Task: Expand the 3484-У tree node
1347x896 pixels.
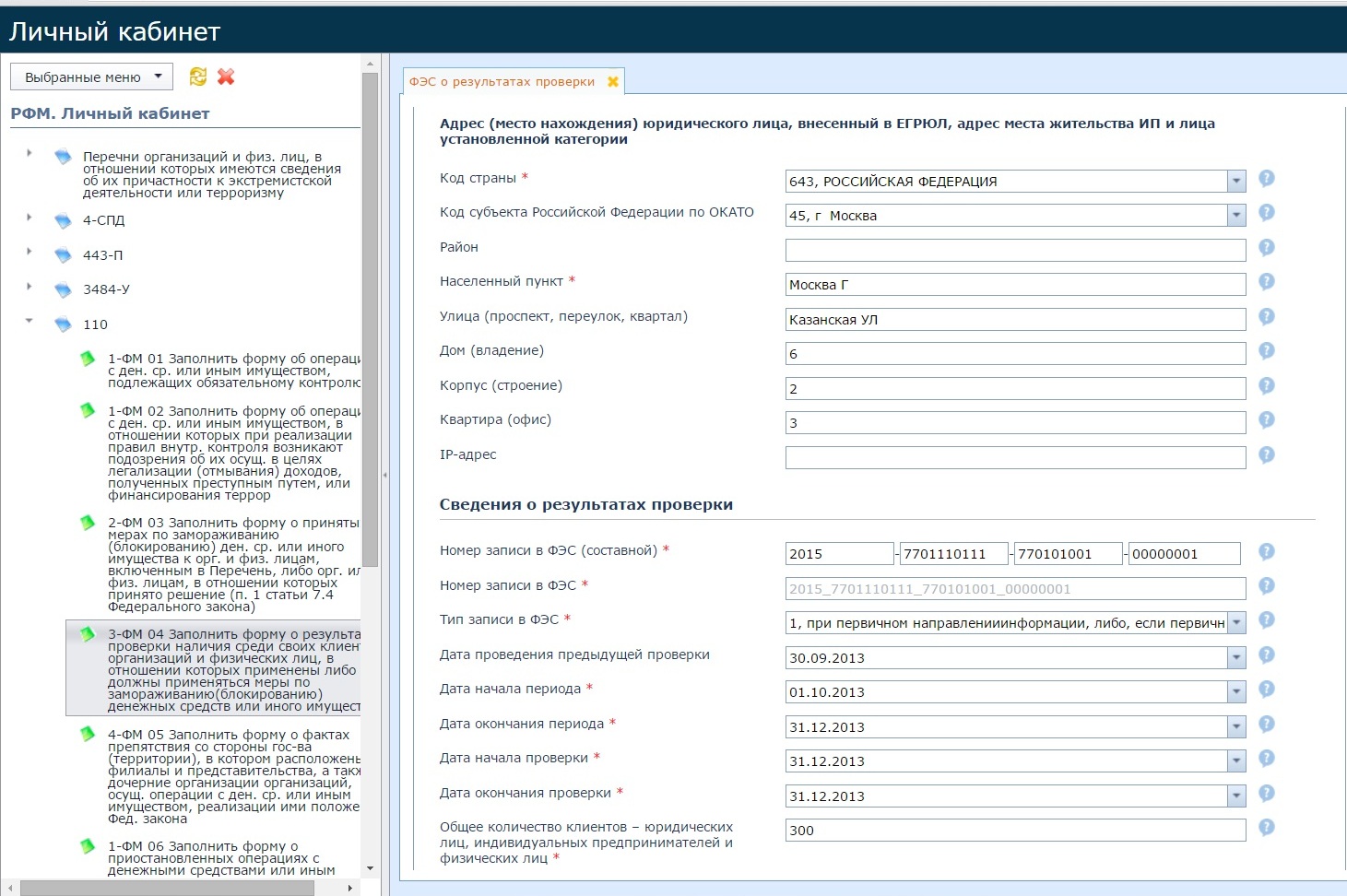Action: [30, 287]
